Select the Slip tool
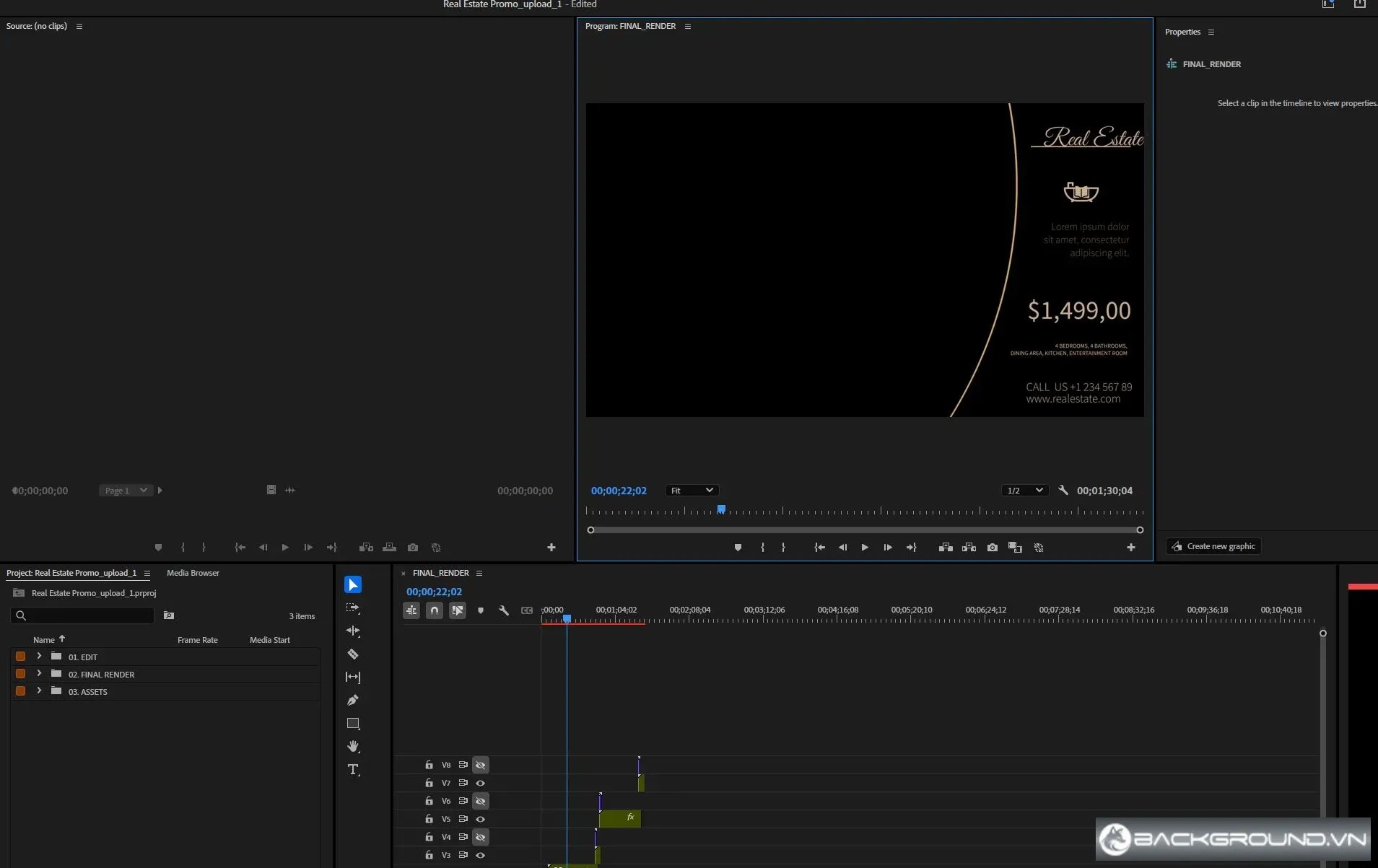This screenshot has height=868, width=1378. pos(353,677)
